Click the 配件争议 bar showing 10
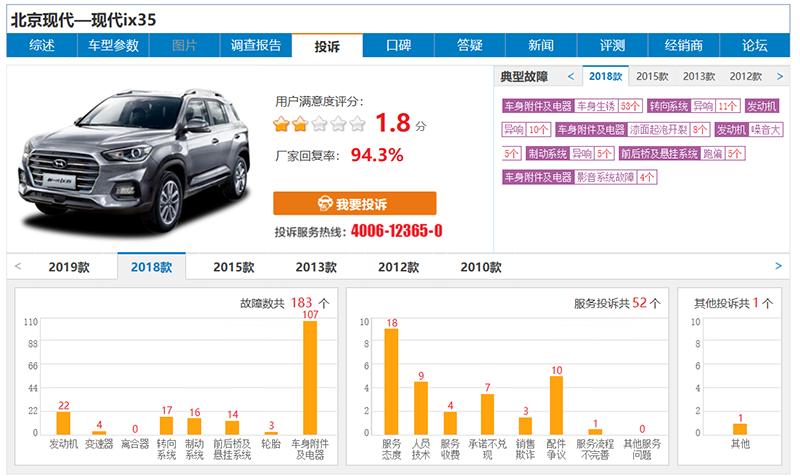 (x=557, y=405)
